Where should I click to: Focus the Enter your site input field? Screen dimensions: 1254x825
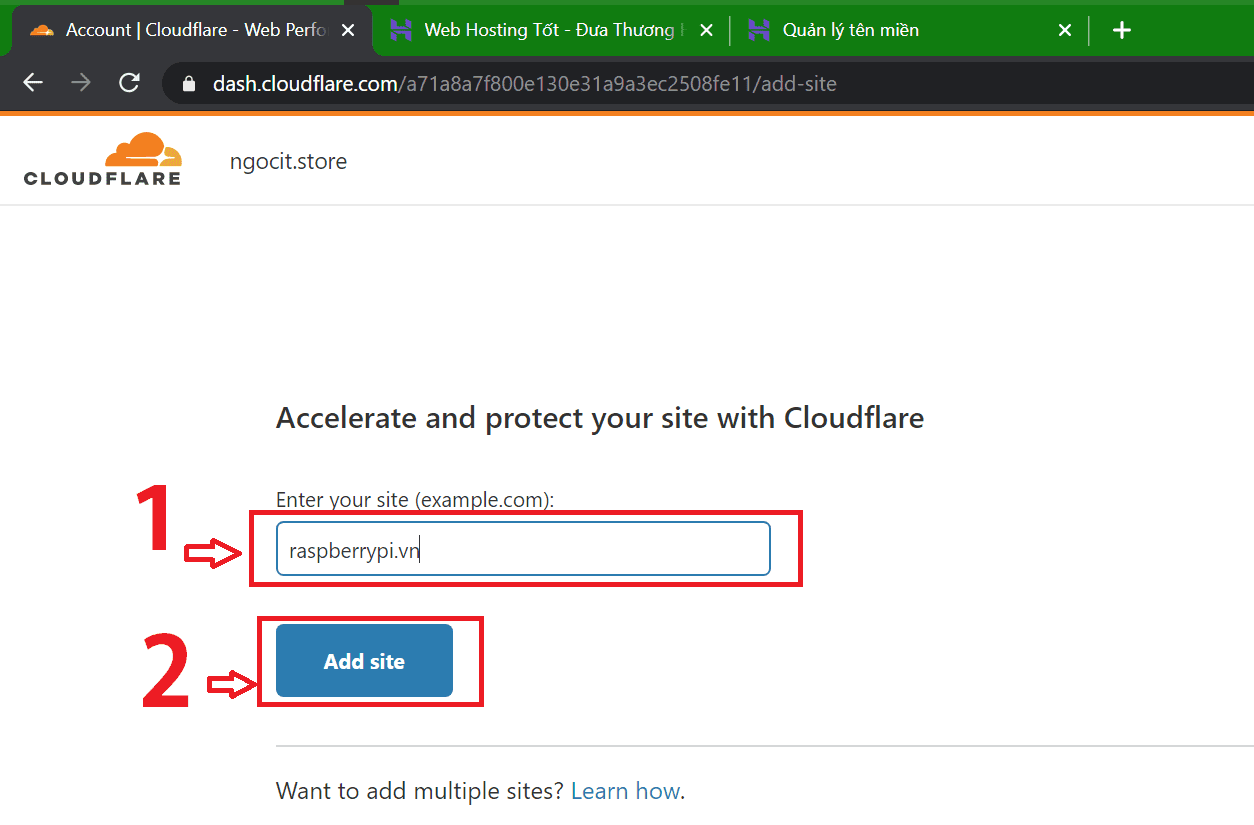pyautogui.click(x=523, y=549)
